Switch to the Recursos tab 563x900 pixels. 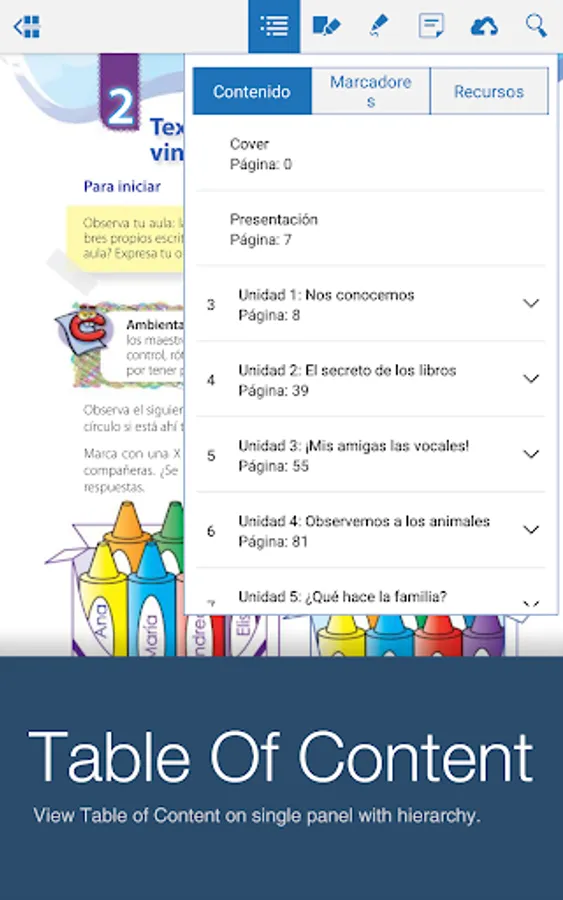(489, 91)
